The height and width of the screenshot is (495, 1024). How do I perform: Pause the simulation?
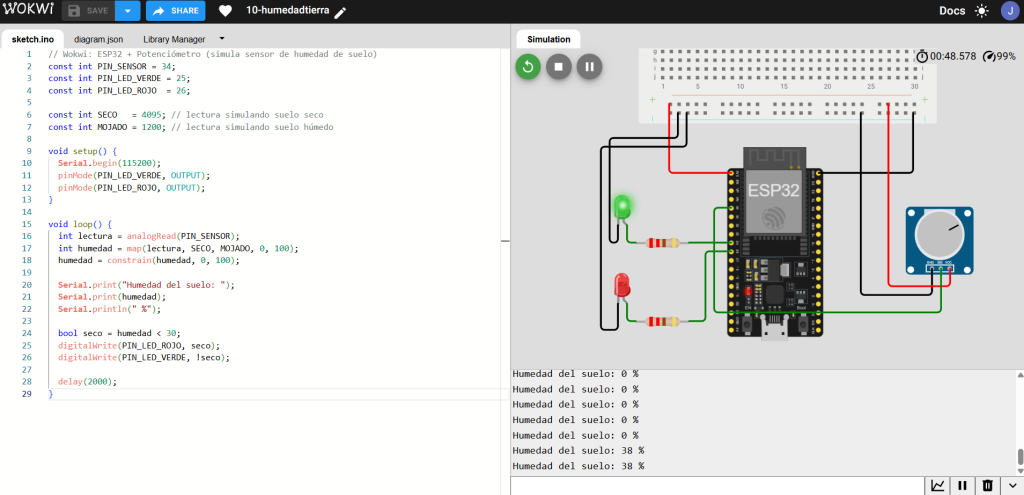point(589,67)
